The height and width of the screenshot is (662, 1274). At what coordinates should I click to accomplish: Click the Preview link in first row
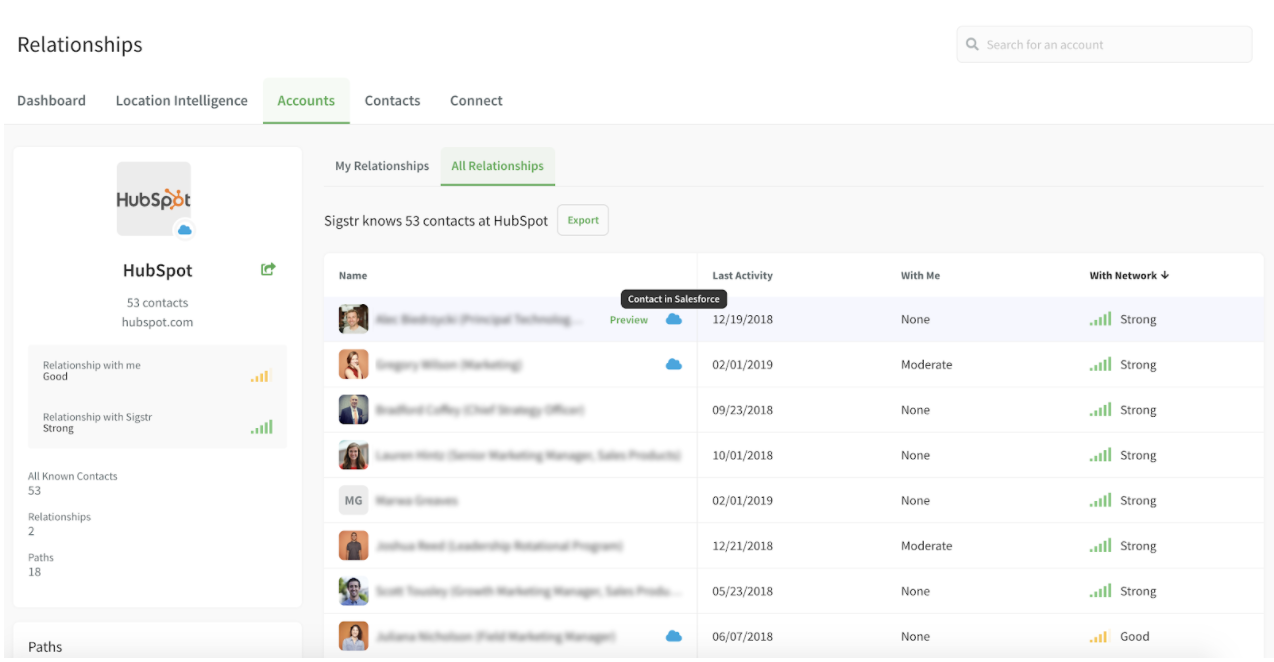(629, 320)
